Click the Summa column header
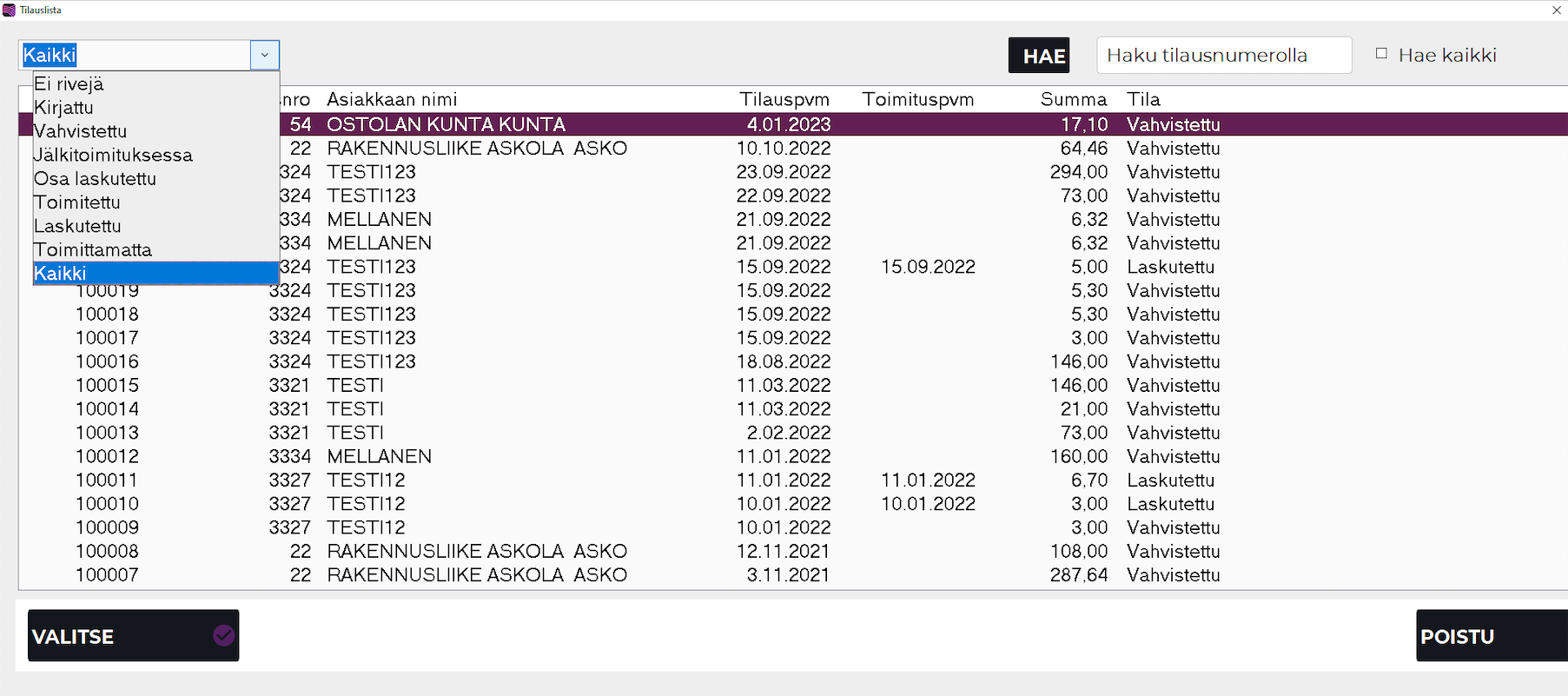This screenshot has height=696, width=1568. click(x=1074, y=100)
